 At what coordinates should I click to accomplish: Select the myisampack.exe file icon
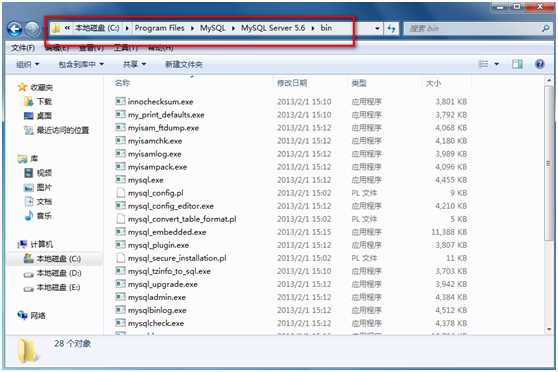121,166
